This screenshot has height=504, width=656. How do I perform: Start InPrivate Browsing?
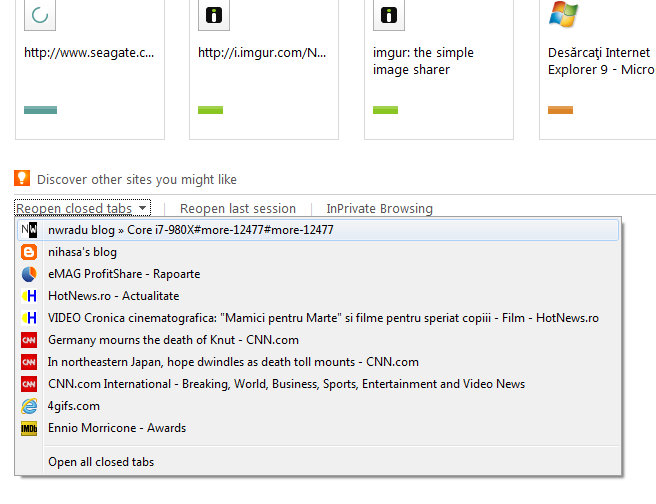(379, 208)
